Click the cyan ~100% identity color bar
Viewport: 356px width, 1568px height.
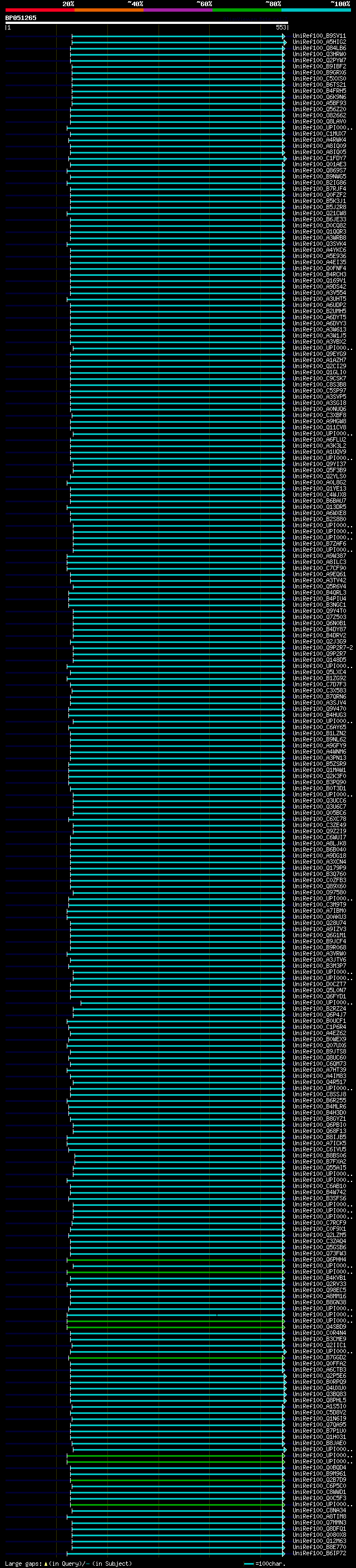coord(316,10)
